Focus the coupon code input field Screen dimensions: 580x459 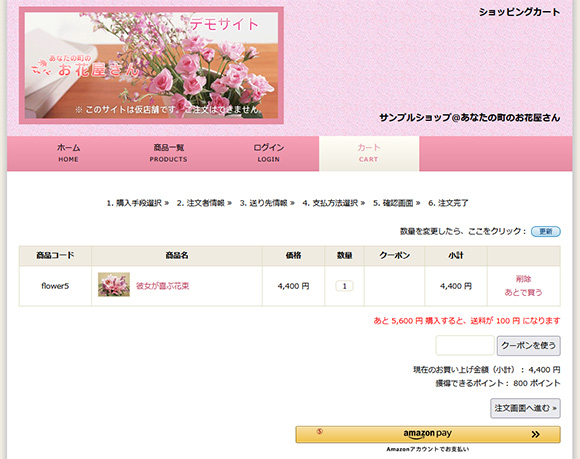pos(465,345)
